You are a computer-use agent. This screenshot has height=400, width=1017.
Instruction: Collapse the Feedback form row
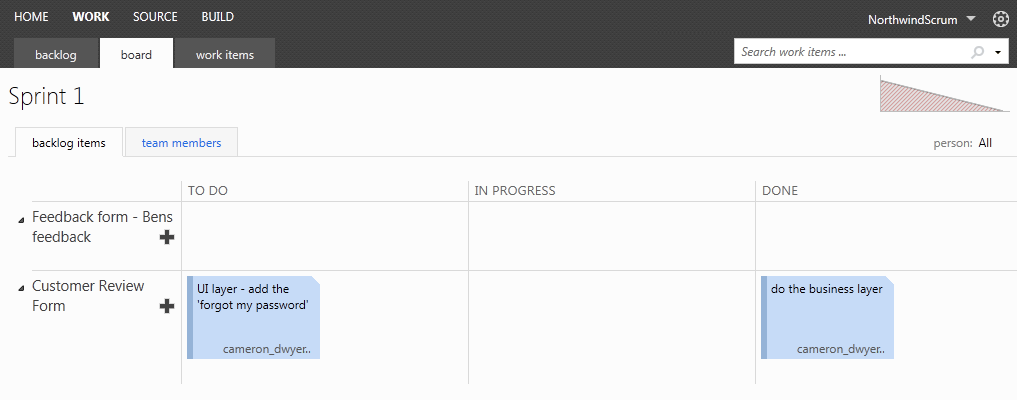point(22,219)
